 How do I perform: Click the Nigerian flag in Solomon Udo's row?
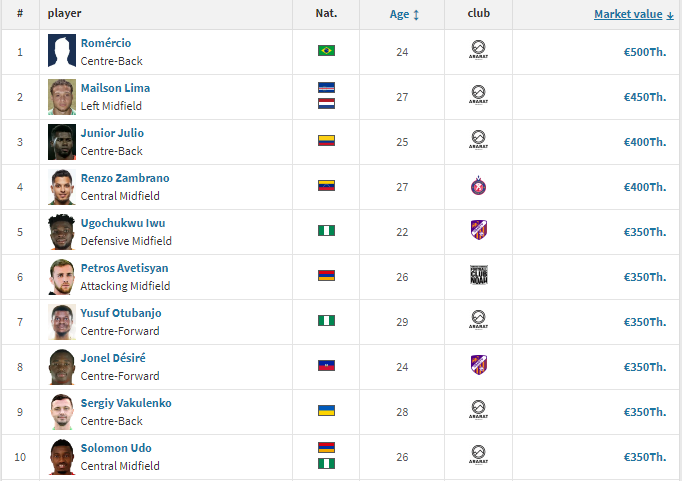coord(326,464)
